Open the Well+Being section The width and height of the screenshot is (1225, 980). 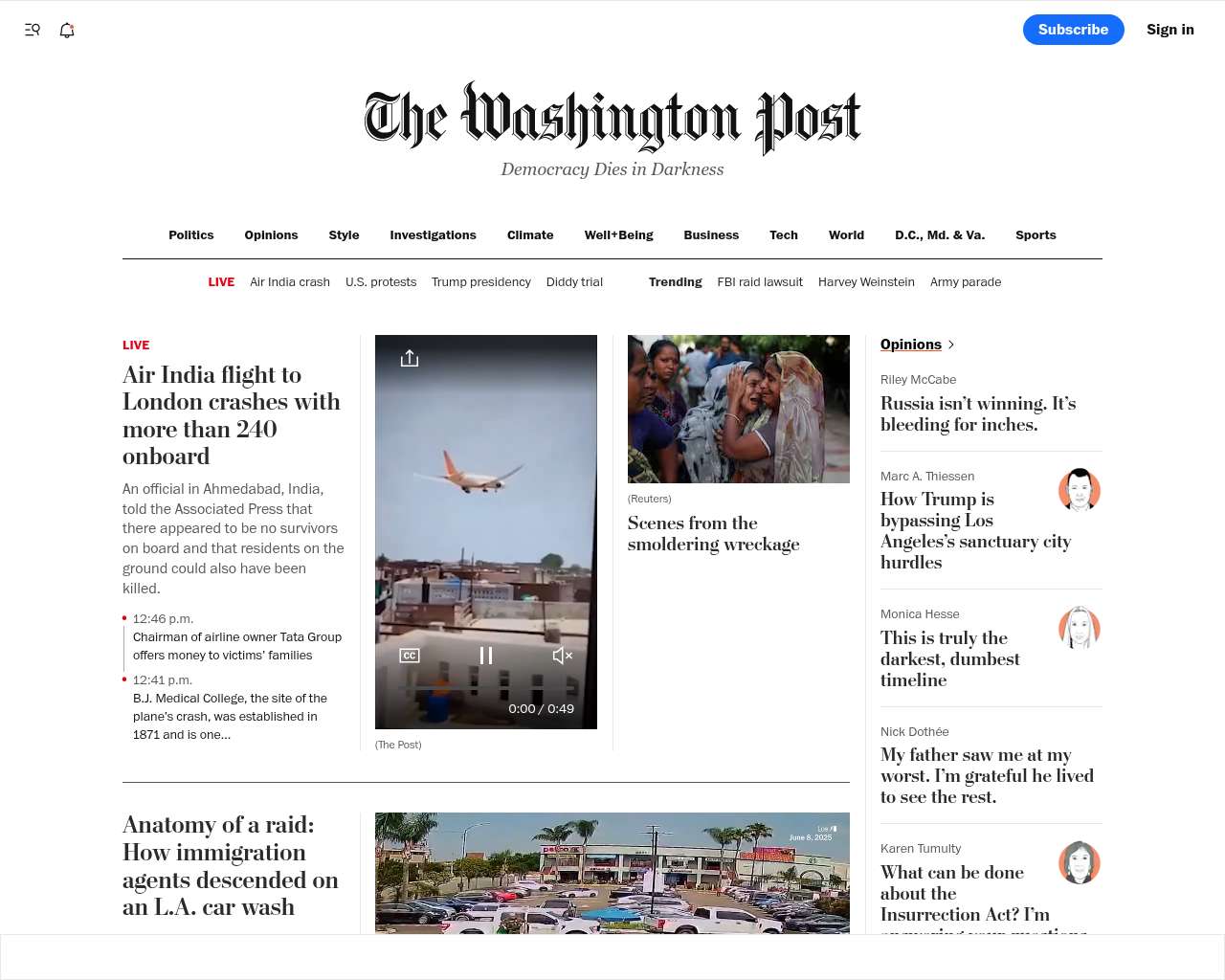(619, 235)
